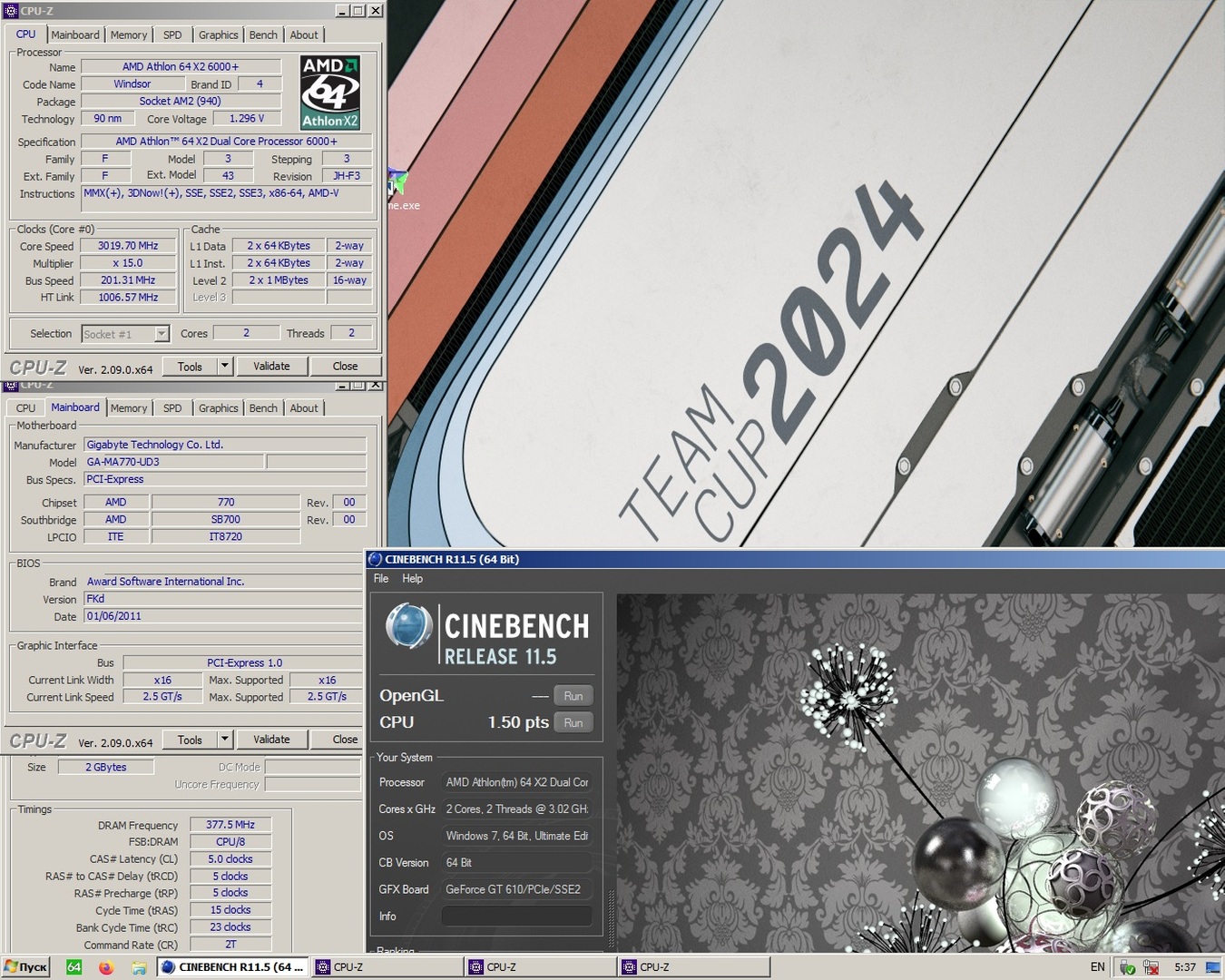The width and height of the screenshot is (1225, 980).
Task: Click the CPU score 1.50 pts in Cinebench
Action: (x=518, y=722)
